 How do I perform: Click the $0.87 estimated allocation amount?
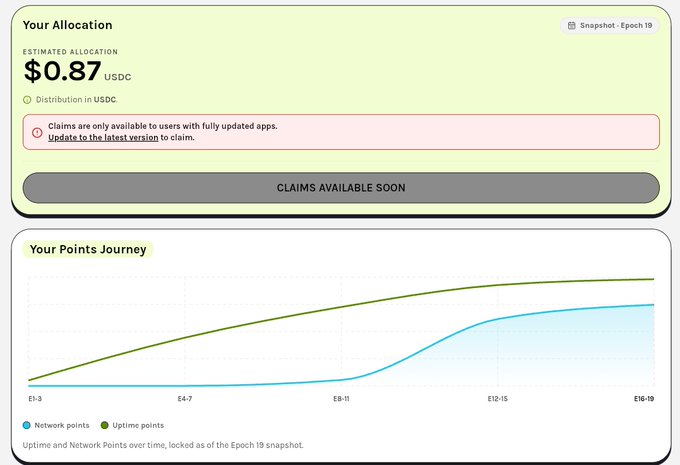pyautogui.click(x=62, y=71)
